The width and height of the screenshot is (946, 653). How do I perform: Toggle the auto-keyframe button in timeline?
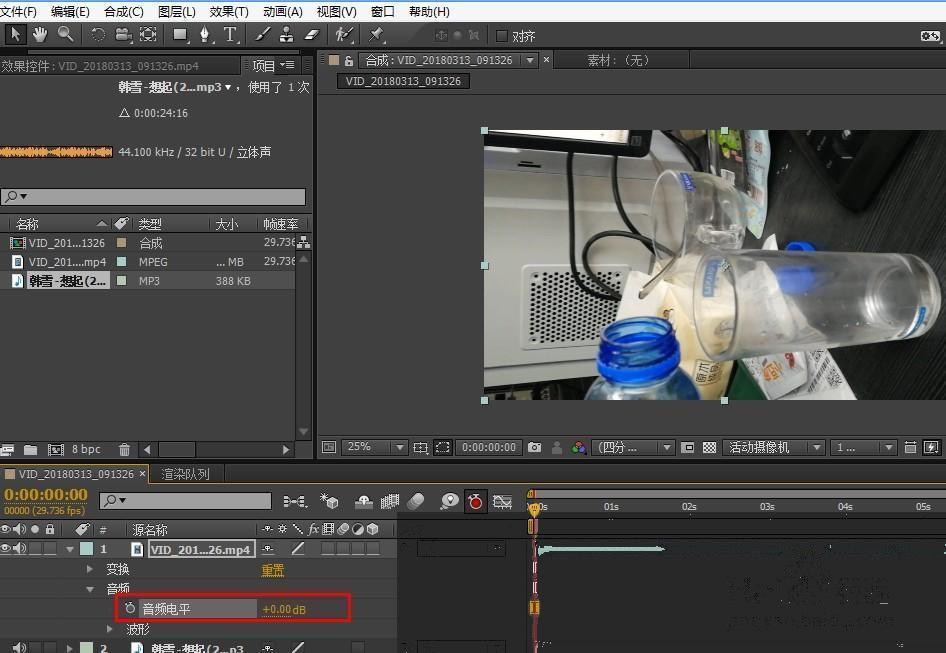475,501
